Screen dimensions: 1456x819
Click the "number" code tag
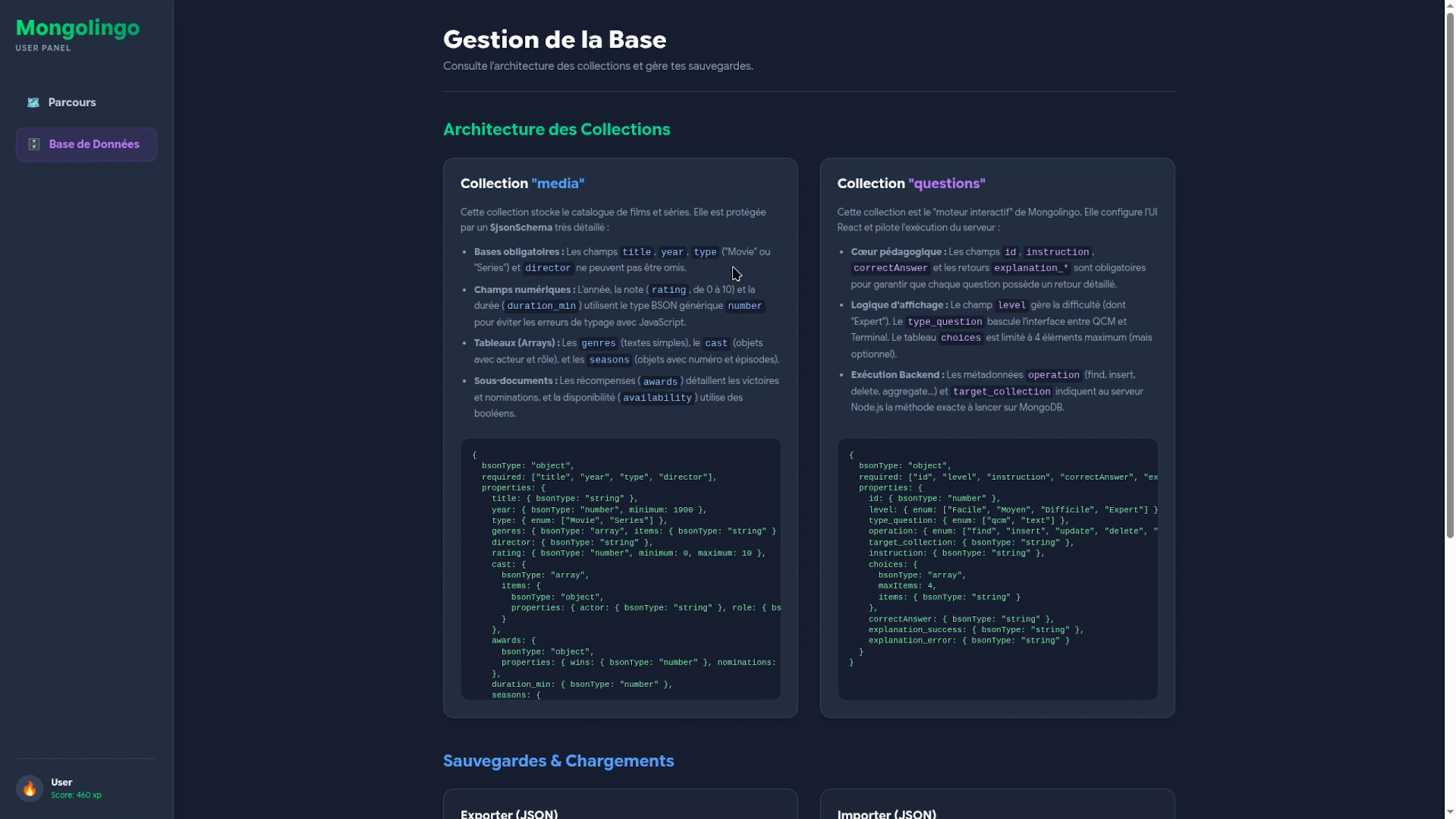pyautogui.click(x=745, y=306)
